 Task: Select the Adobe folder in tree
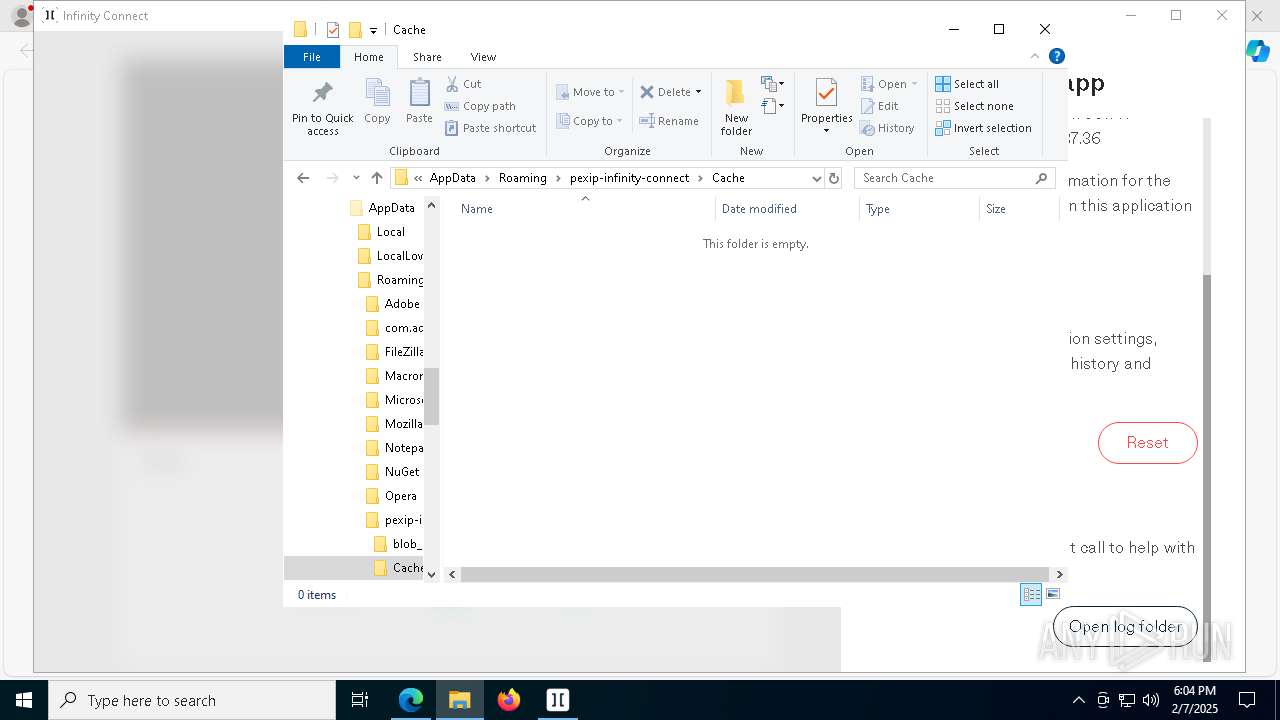[x=393, y=304]
